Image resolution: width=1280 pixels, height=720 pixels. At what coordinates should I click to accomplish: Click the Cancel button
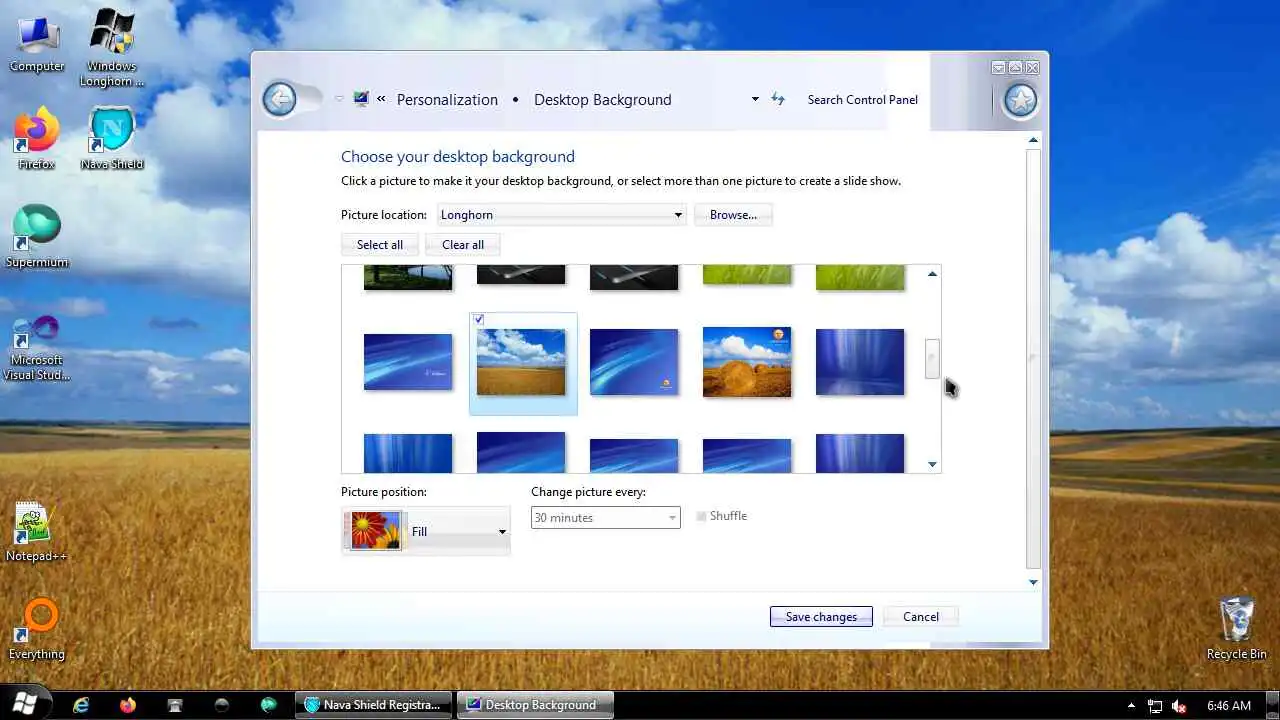pyautogui.click(x=921, y=617)
